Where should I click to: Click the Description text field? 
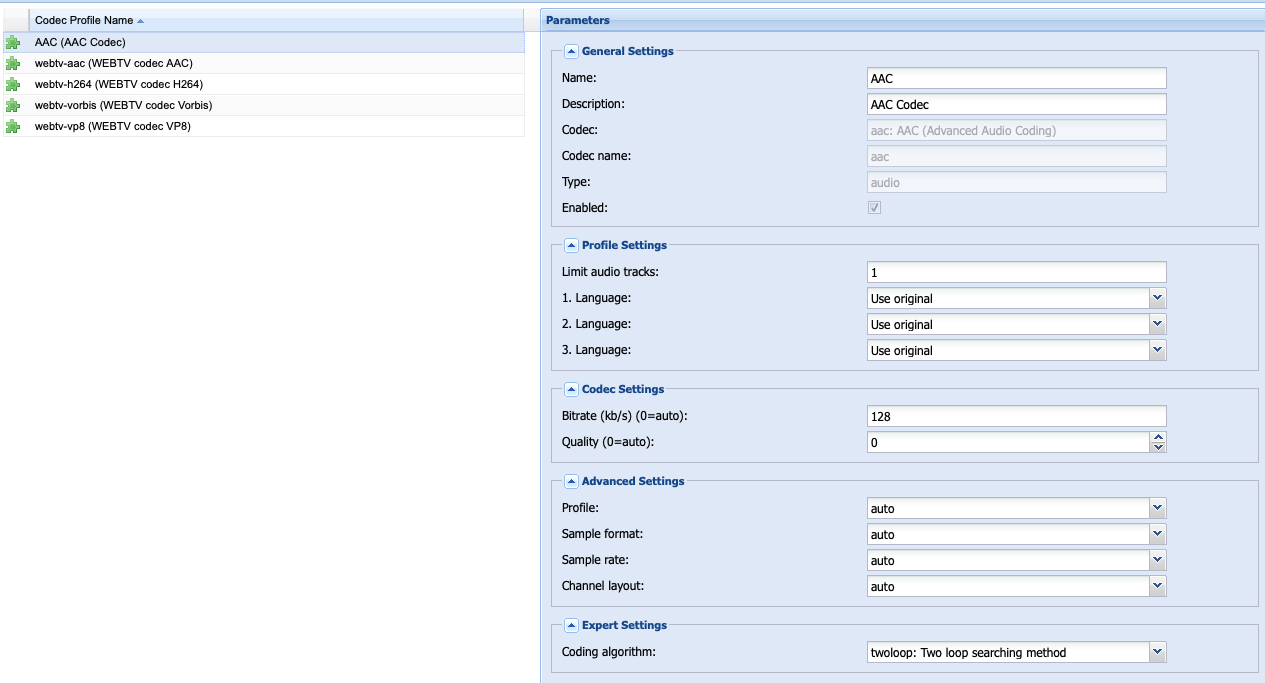[1016, 104]
